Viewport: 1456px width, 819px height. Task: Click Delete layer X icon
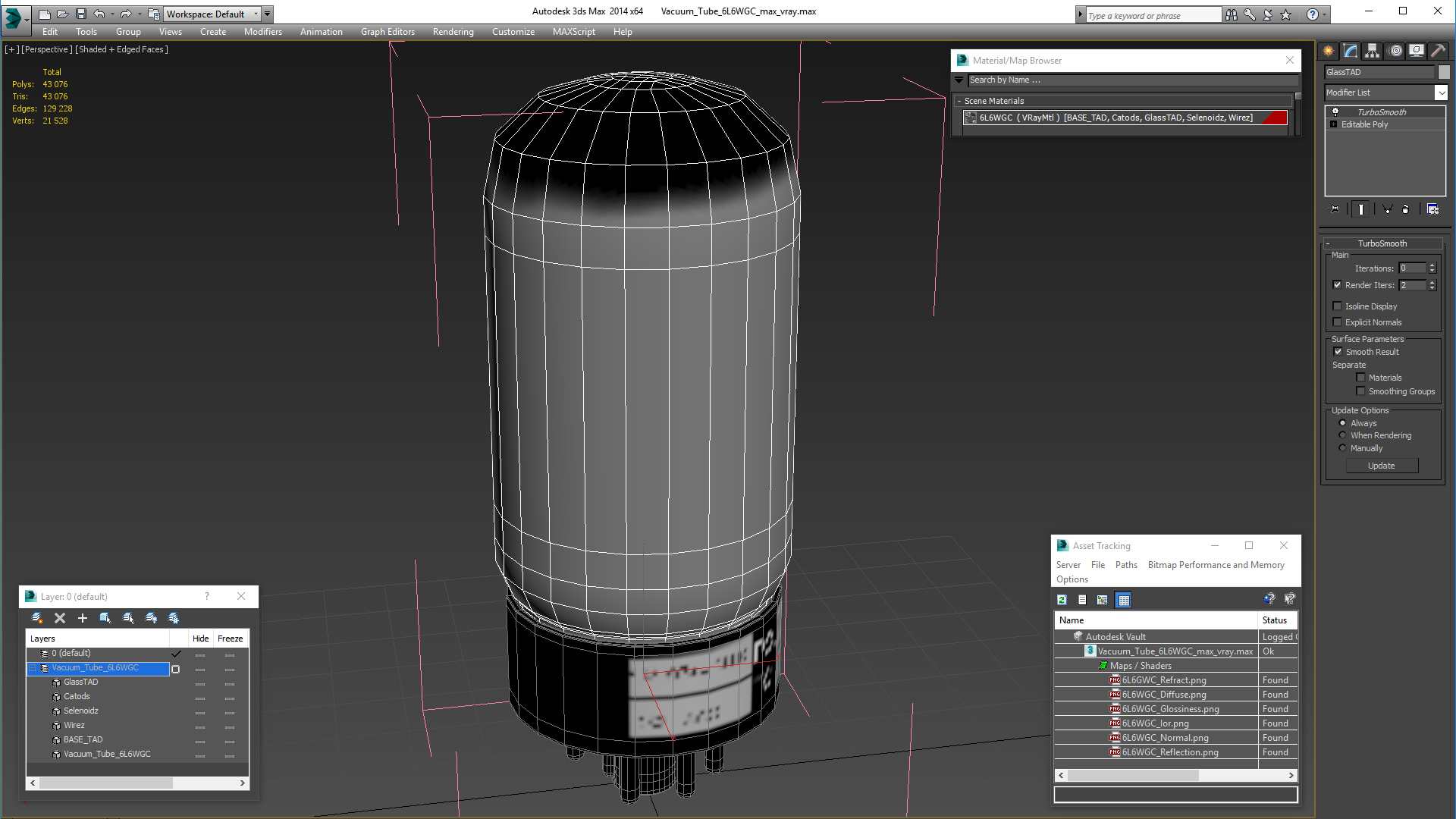[60, 618]
